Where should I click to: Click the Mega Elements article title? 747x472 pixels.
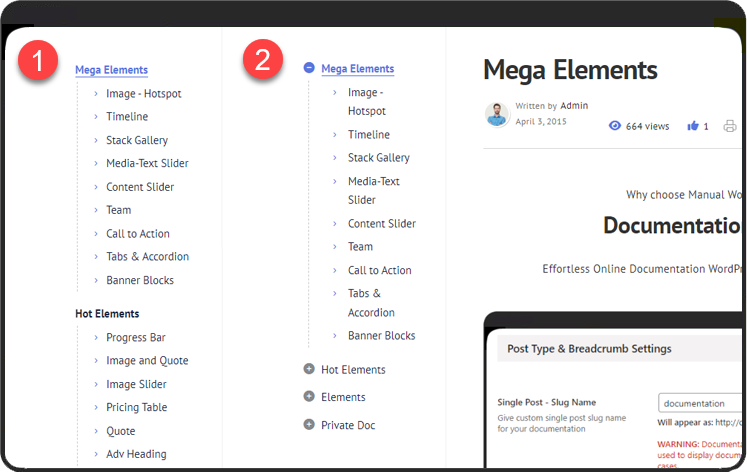[570, 70]
